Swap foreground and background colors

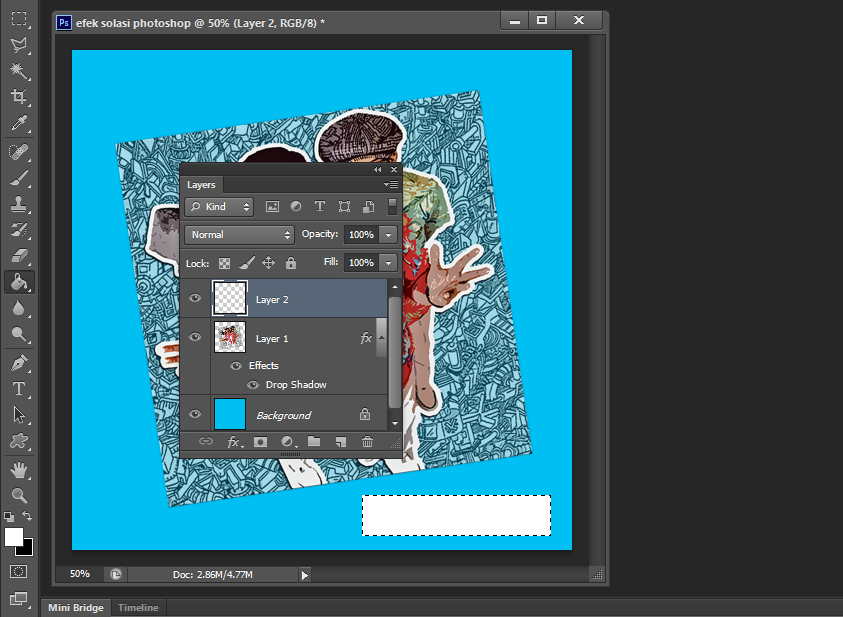click(27, 516)
